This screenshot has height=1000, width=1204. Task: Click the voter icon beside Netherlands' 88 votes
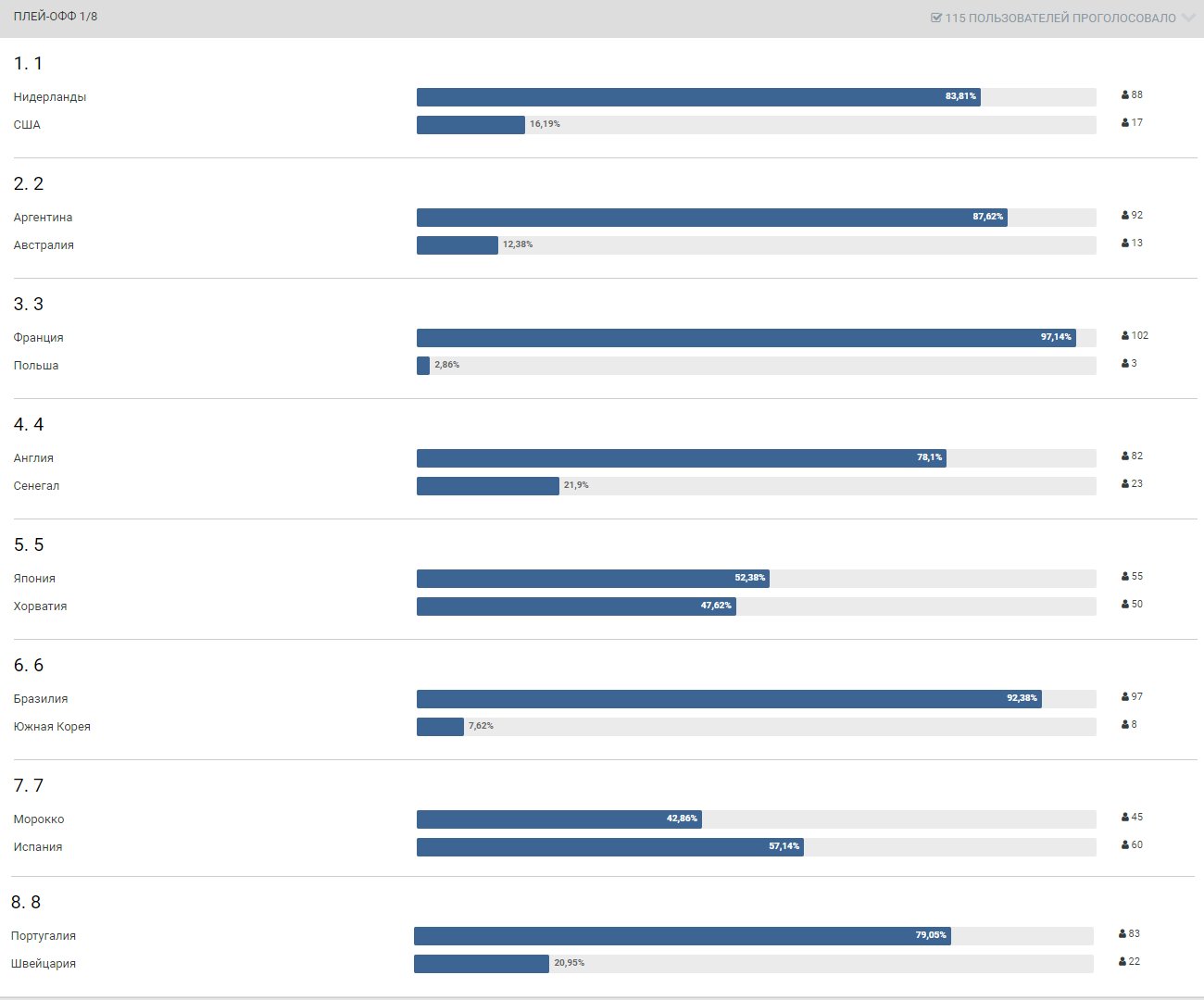coord(1125,95)
